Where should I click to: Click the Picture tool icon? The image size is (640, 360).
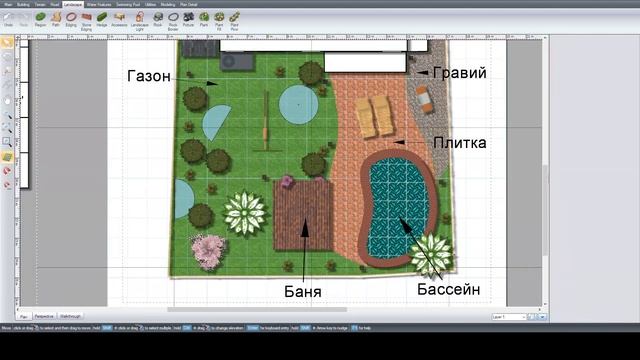coord(188,19)
